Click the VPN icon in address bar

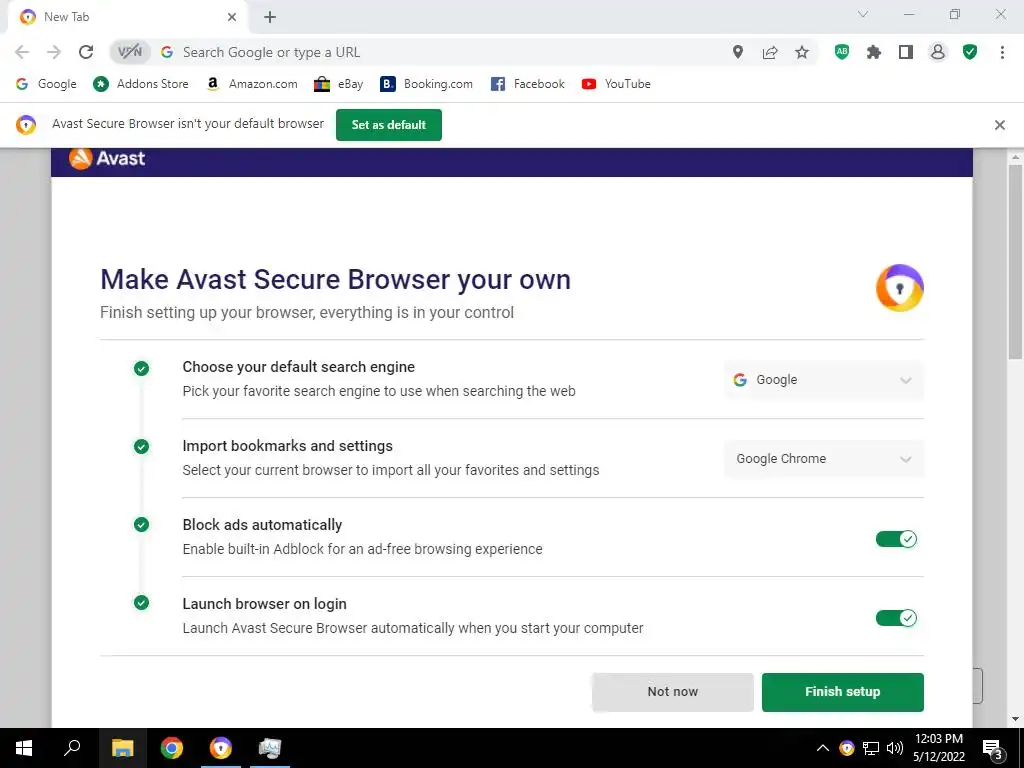[x=129, y=52]
